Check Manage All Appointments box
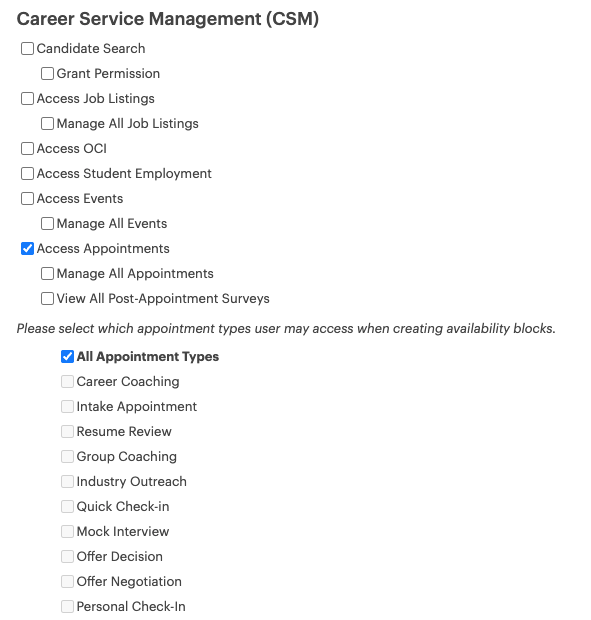 [x=47, y=274]
